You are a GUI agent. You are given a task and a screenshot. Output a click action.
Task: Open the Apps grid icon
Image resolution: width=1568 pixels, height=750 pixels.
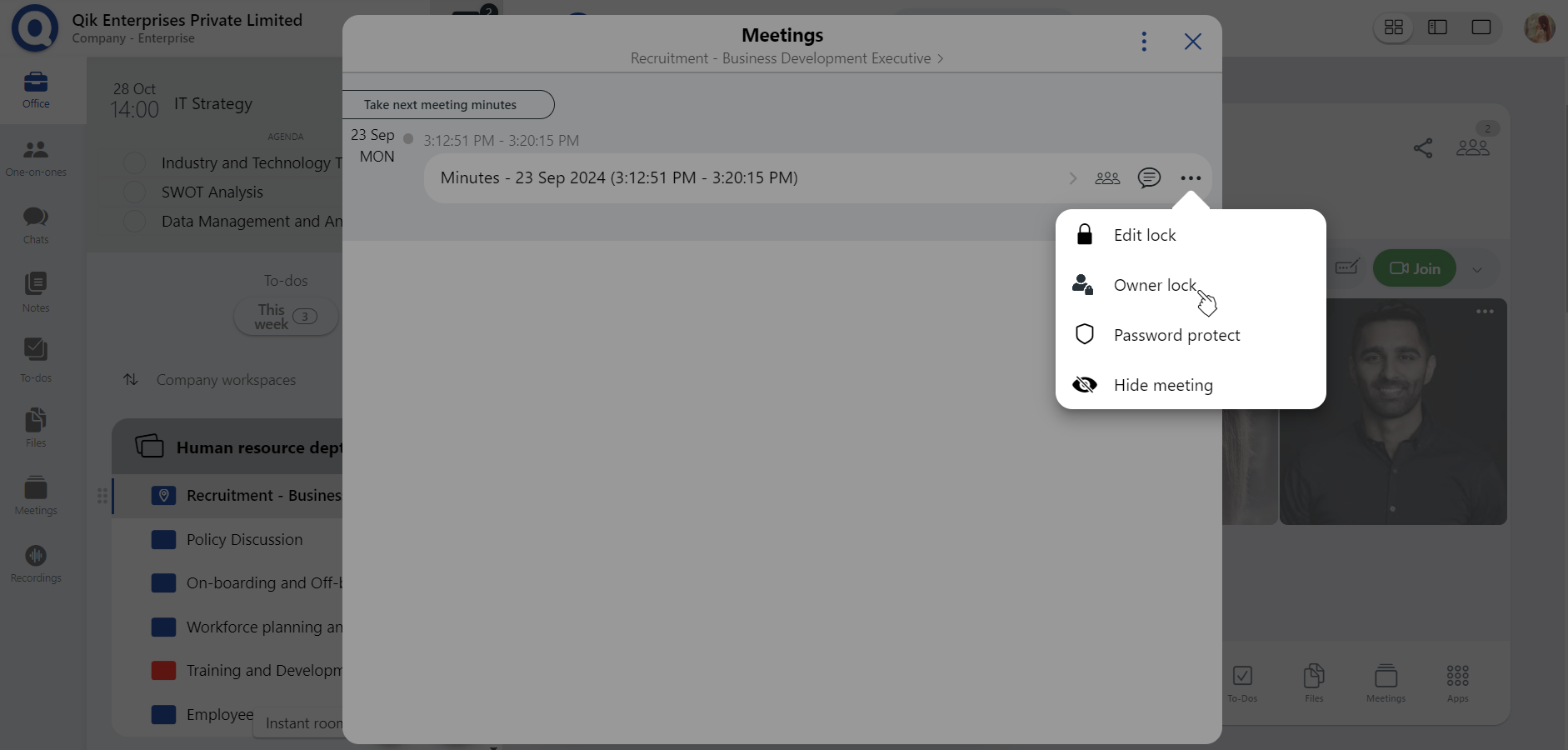1457,682
